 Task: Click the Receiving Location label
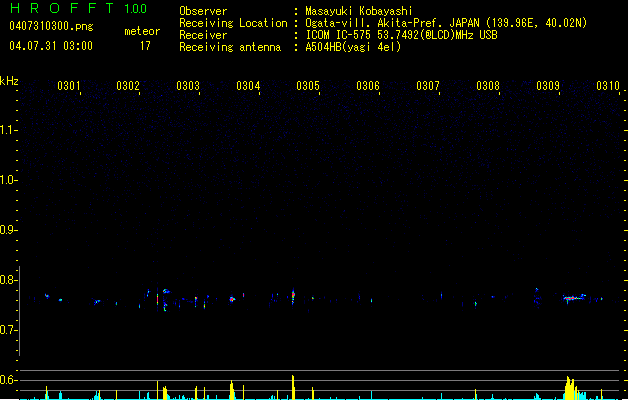pyautogui.click(x=233, y=23)
